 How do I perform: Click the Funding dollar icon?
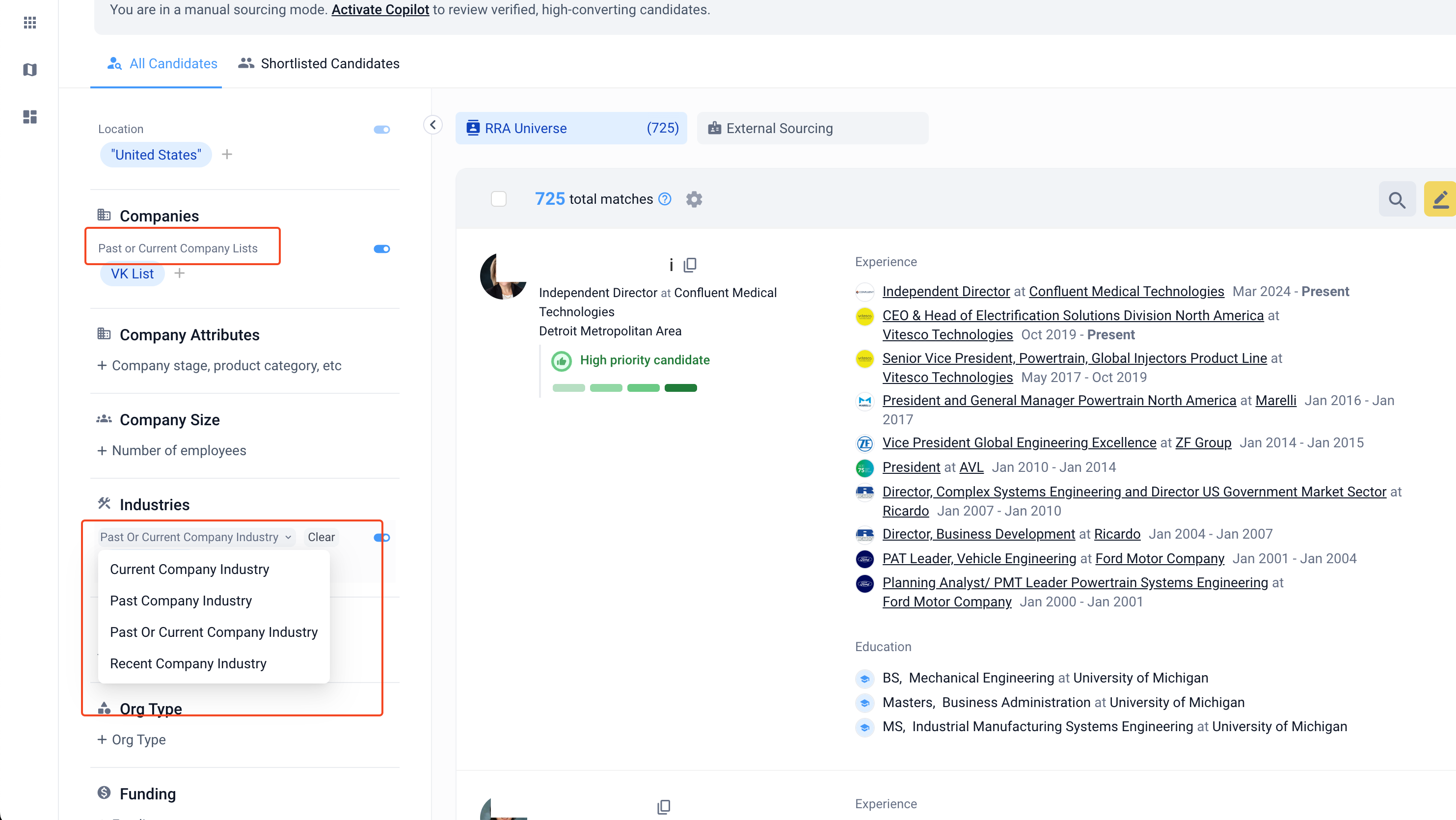104,793
